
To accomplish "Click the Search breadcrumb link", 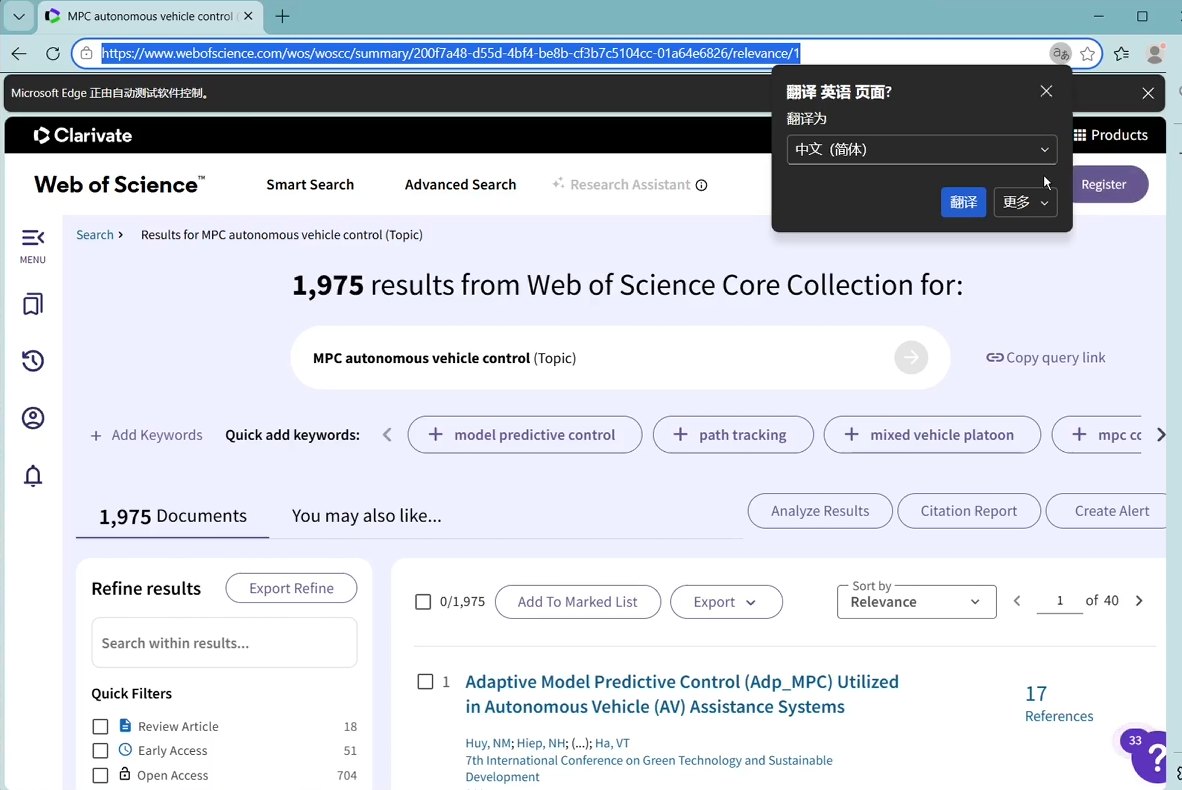I will click(x=94, y=234).
